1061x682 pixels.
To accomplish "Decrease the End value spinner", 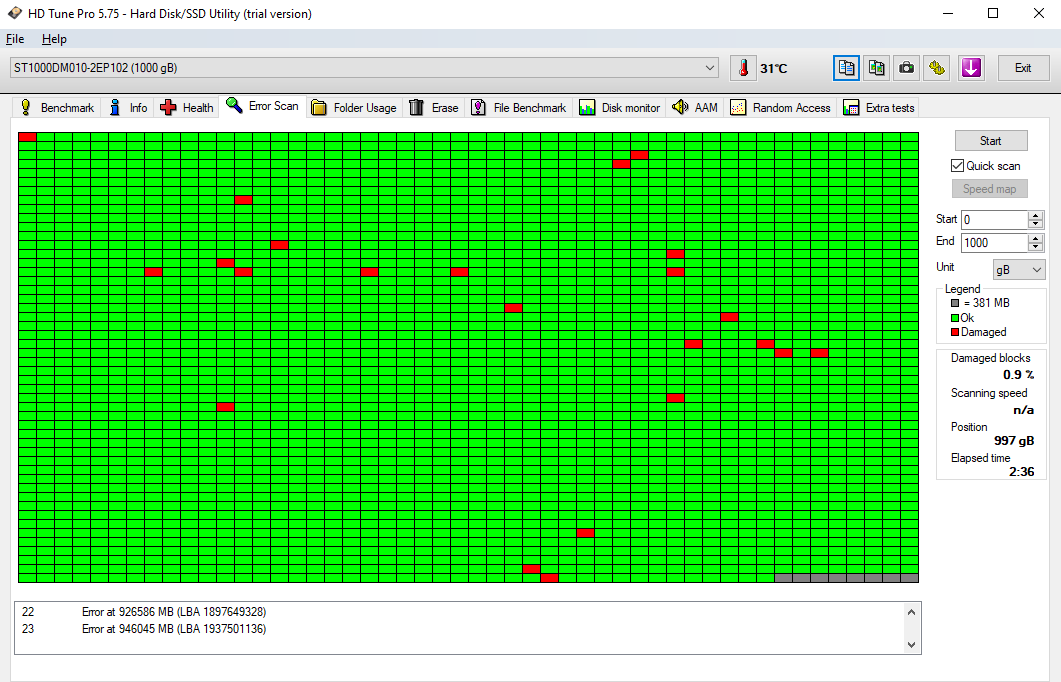I will click(x=1035, y=246).
